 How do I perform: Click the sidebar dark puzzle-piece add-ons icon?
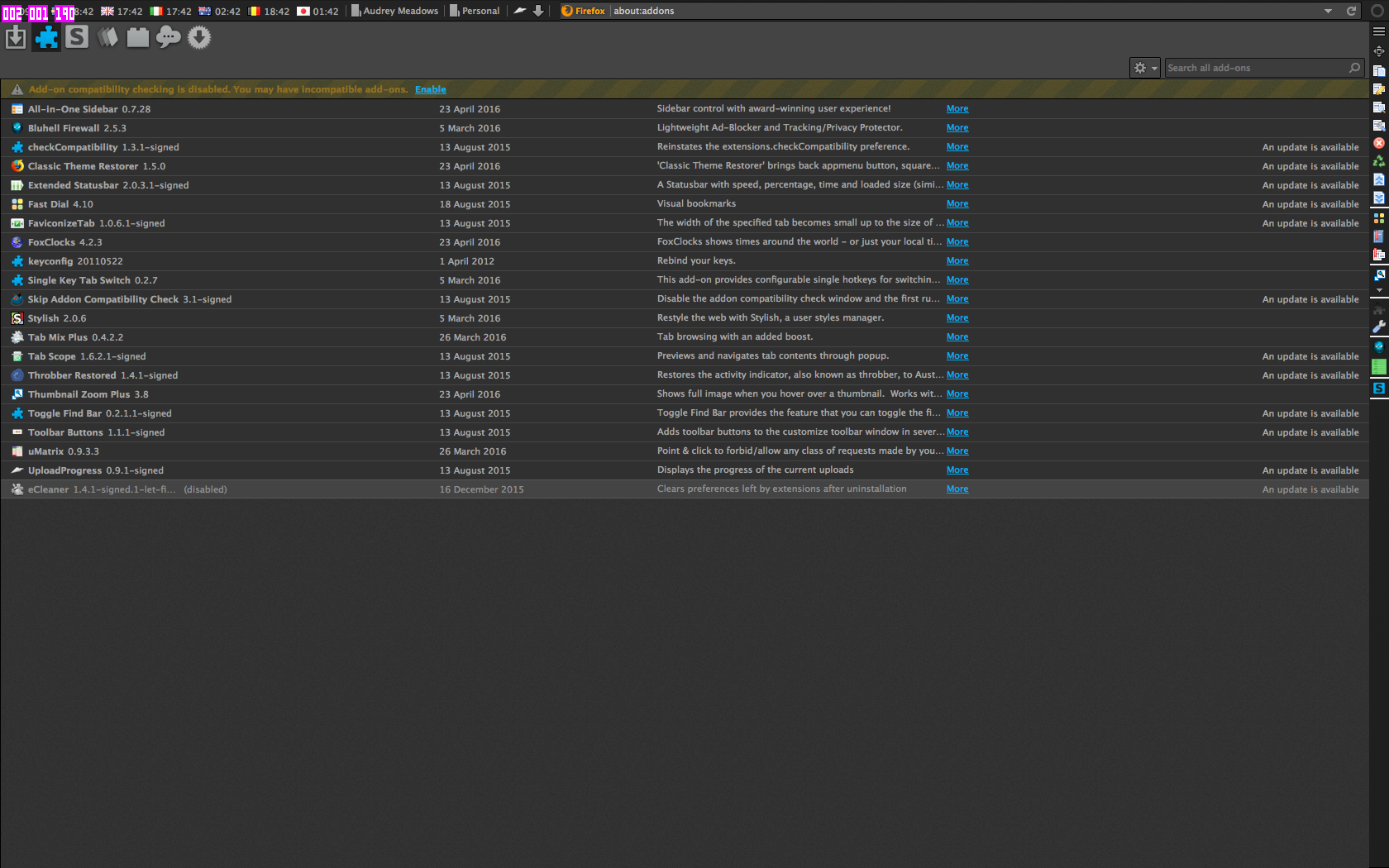[1379, 309]
